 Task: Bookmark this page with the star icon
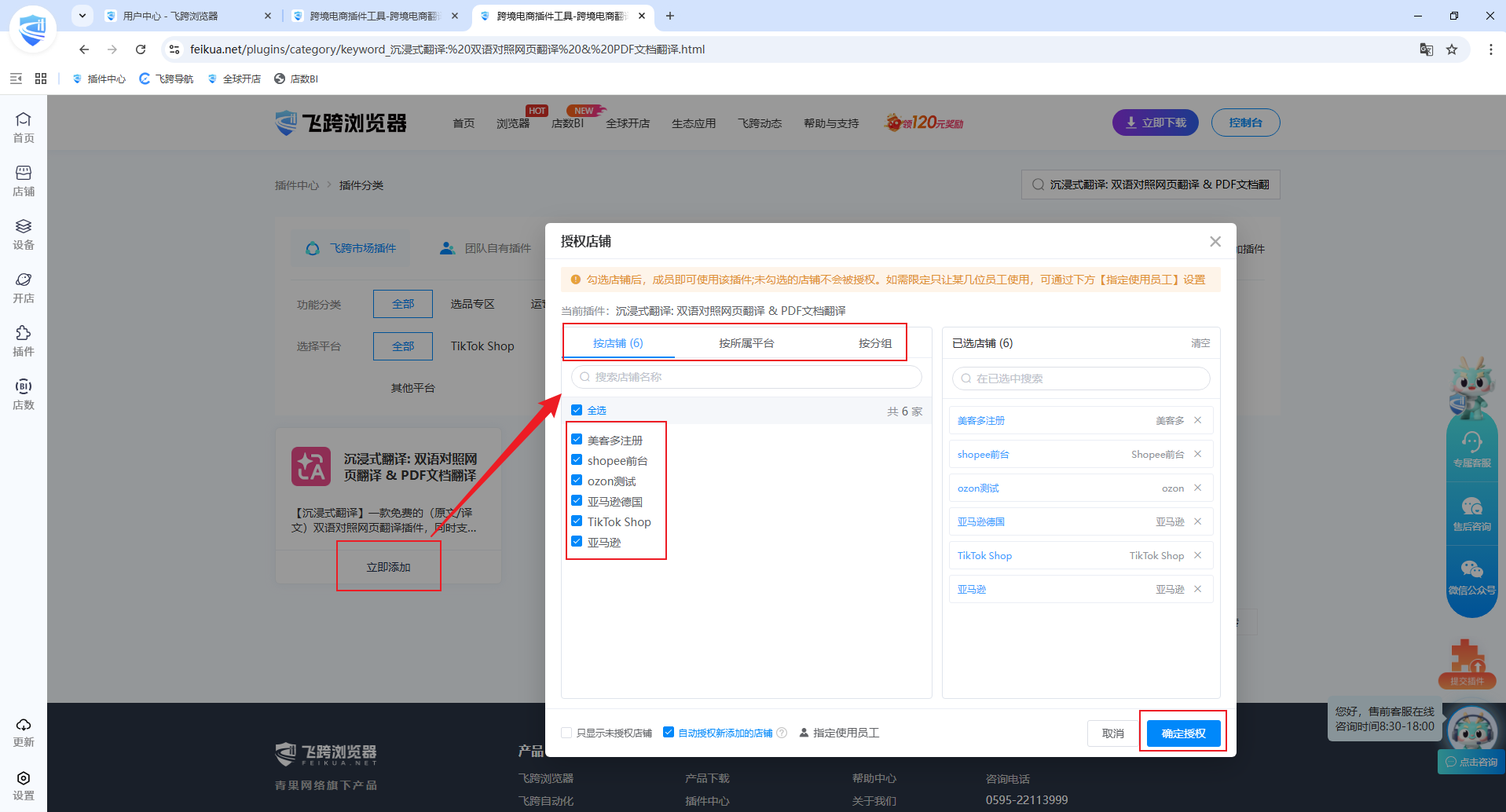[1452, 49]
